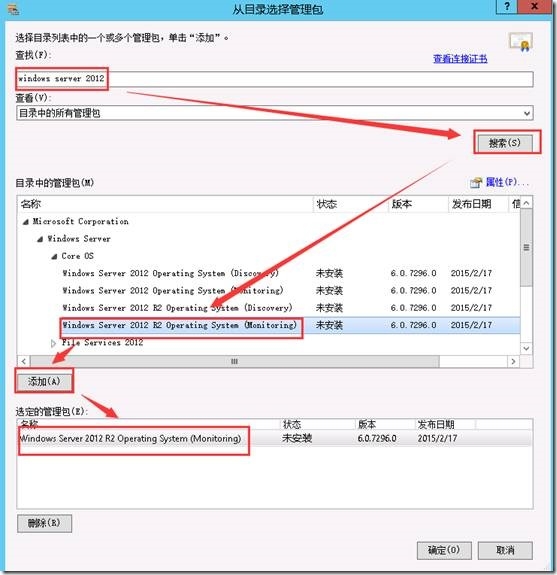The height and width of the screenshot is (575, 557).
Task: Click the 搜索(S) search button
Action: 505,143
